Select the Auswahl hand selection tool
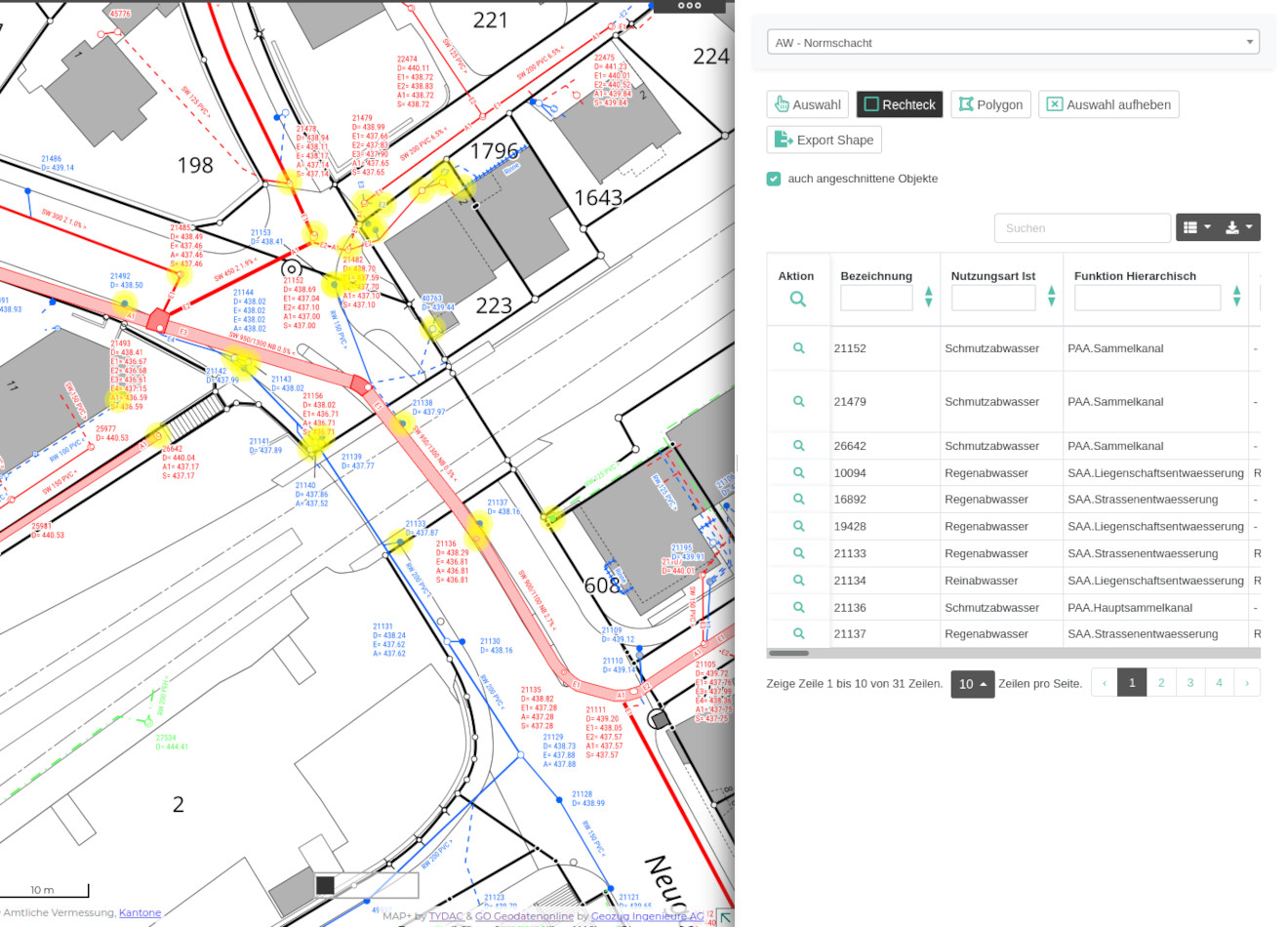The image size is (1288, 927). (807, 104)
